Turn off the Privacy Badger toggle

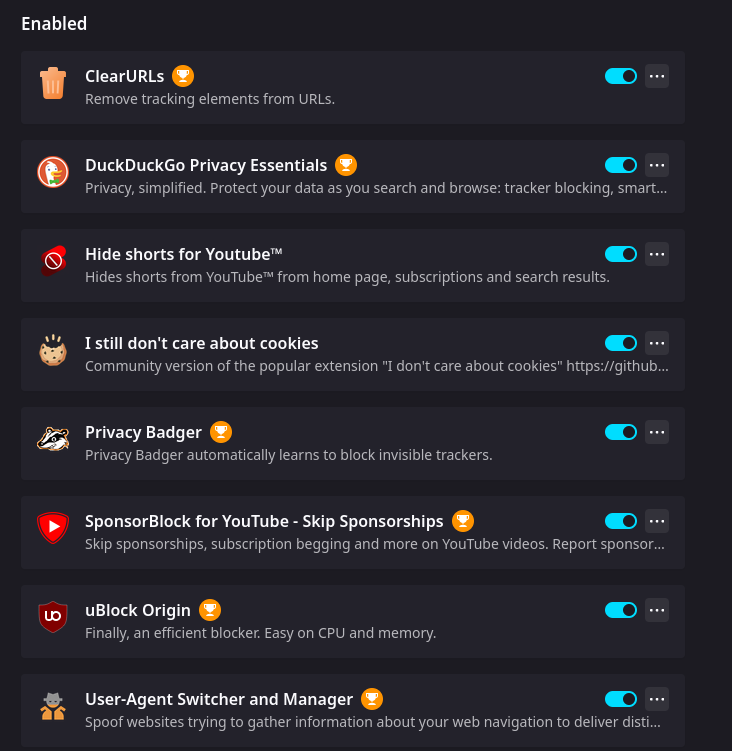pyautogui.click(x=621, y=432)
